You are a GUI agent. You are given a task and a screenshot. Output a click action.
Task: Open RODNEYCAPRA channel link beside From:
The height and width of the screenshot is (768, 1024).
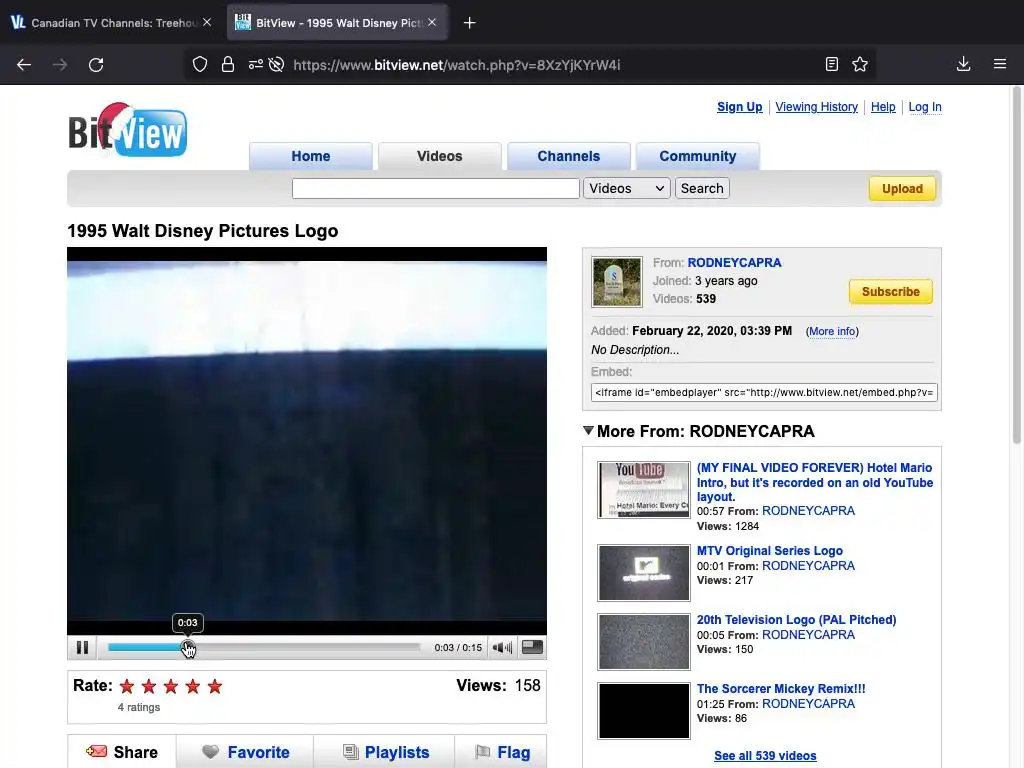[x=734, y=263]
